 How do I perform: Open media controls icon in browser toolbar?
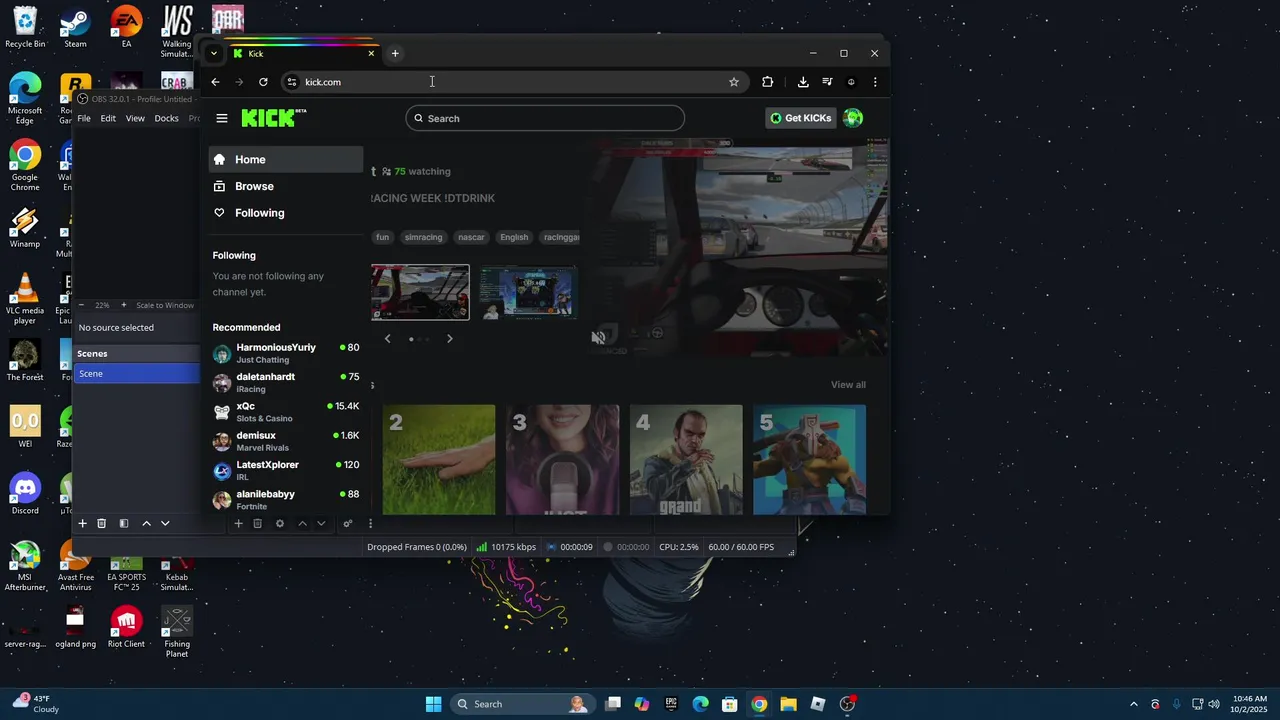(x=827, y=82)
